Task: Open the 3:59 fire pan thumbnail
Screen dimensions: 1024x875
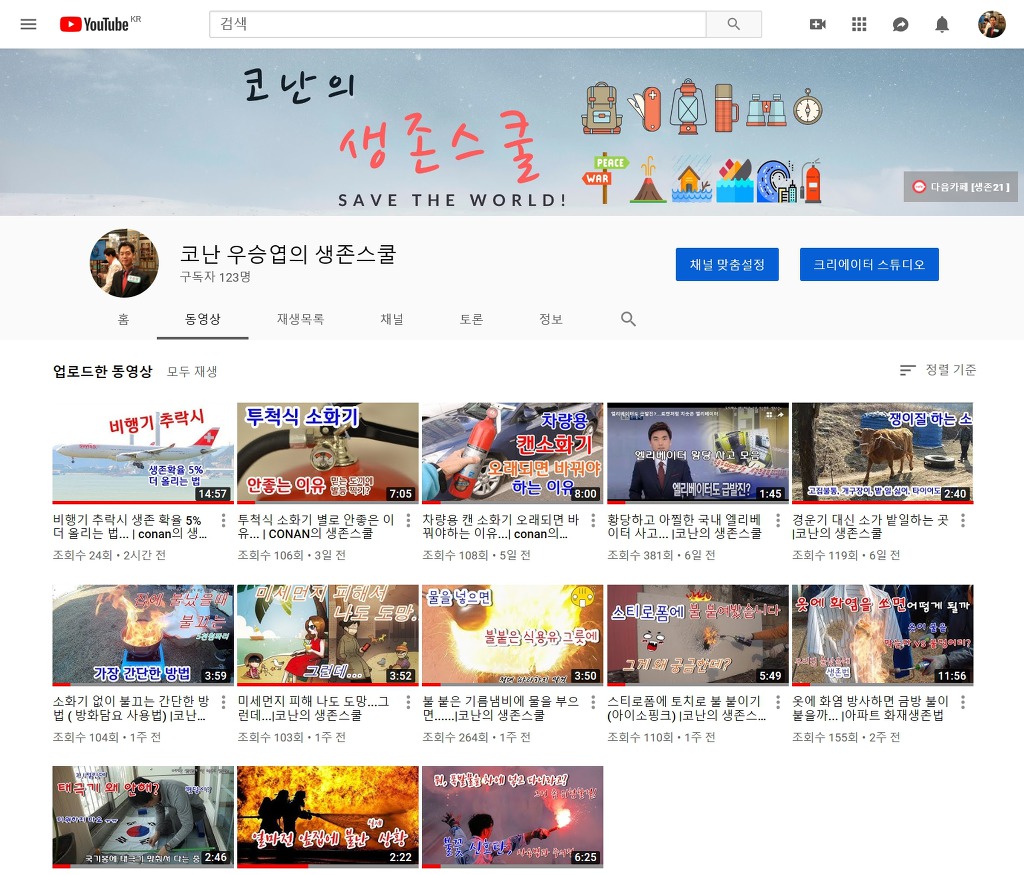Action: (x=143, y=635)
